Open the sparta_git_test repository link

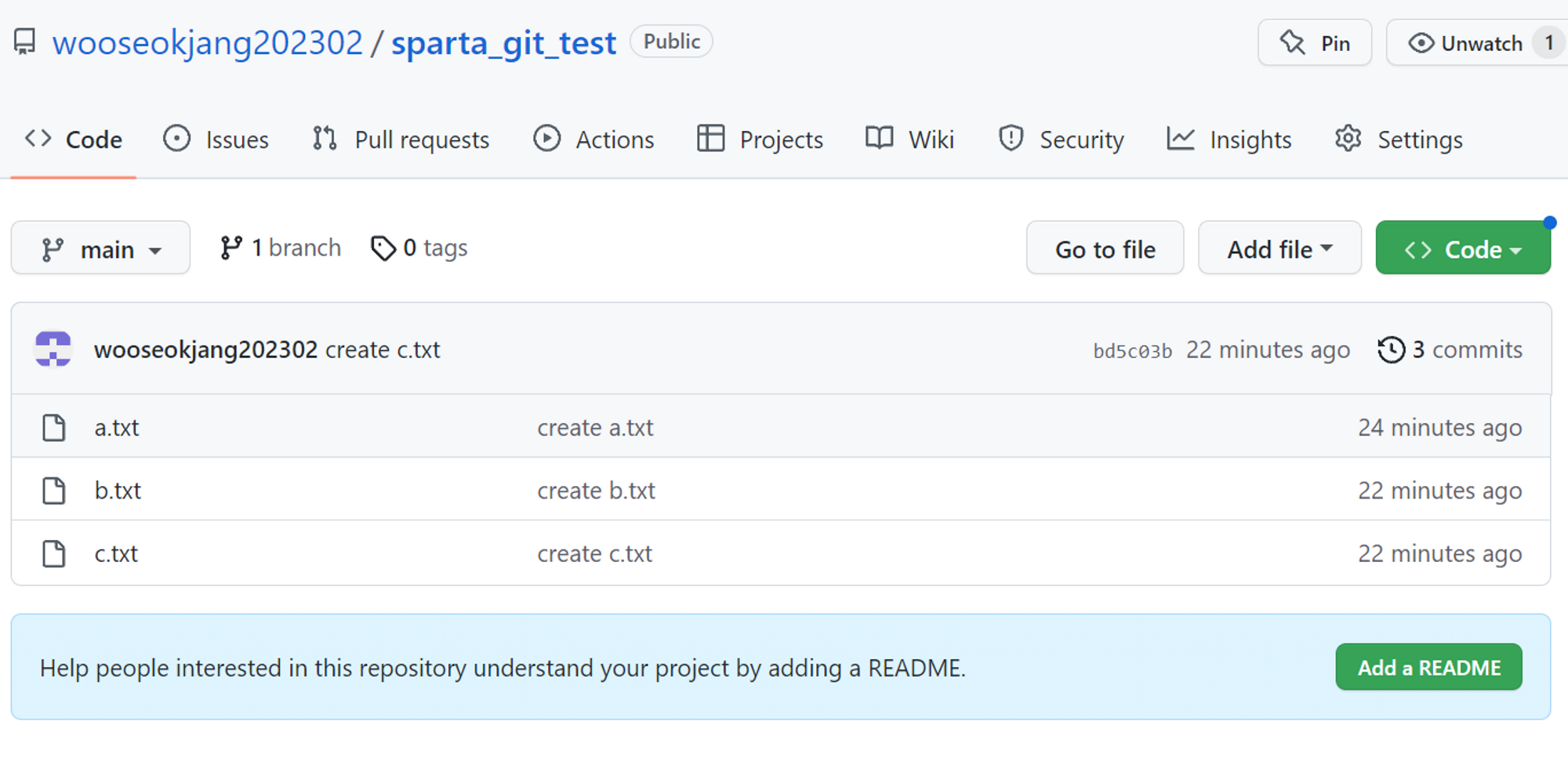point(503,43)
